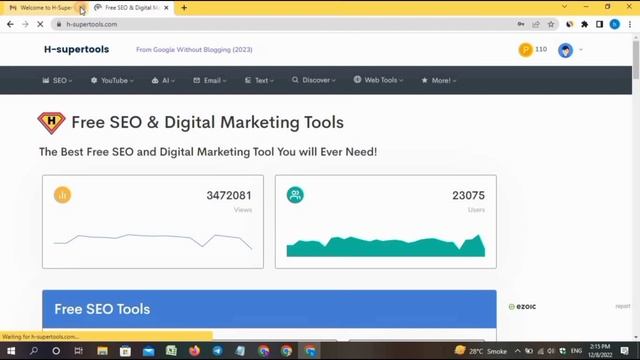Open Cortana circle on taskbar
This screenshot has height=360, width=640.
(56, 351)
